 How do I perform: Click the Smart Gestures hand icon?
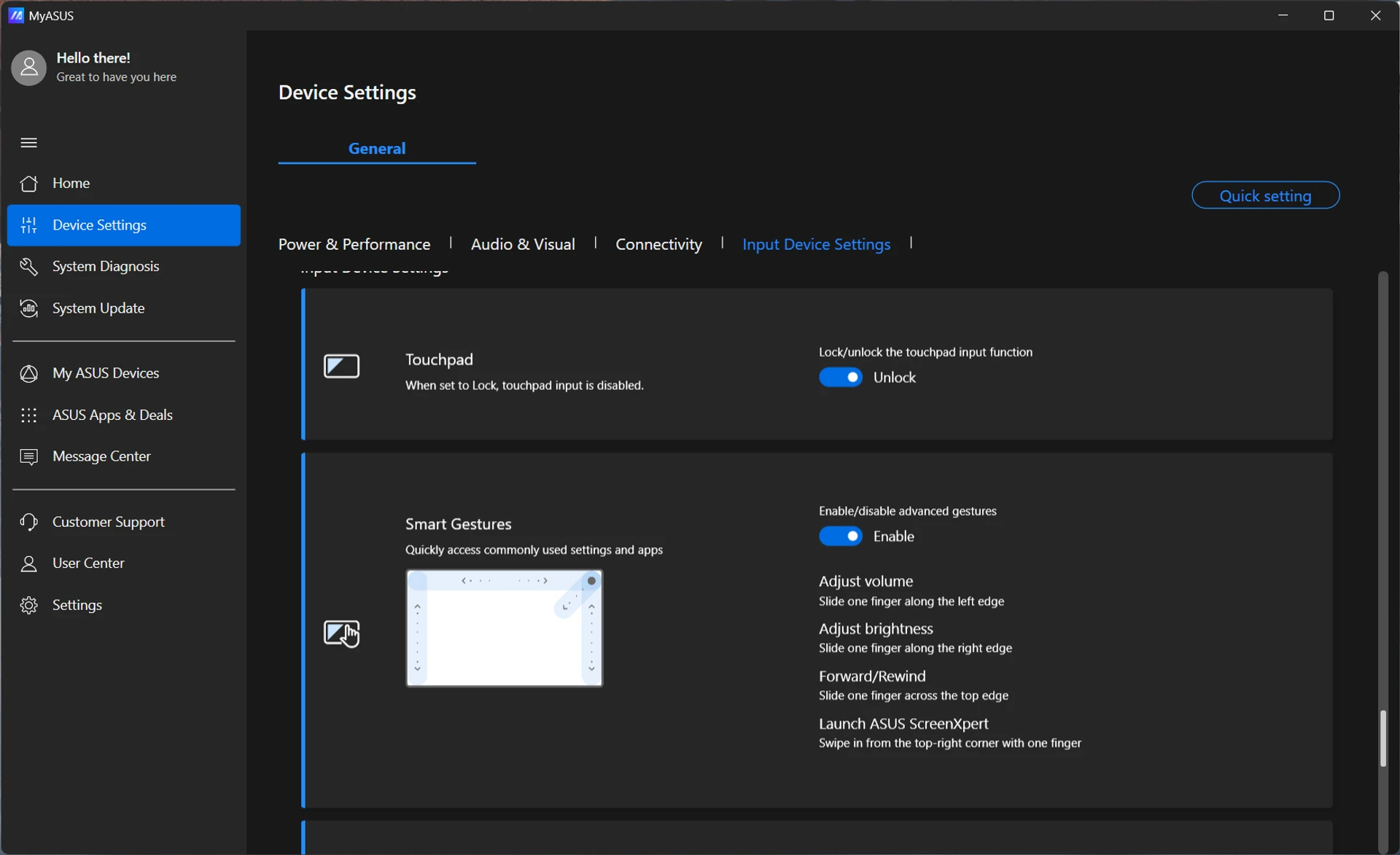(341, 633)
